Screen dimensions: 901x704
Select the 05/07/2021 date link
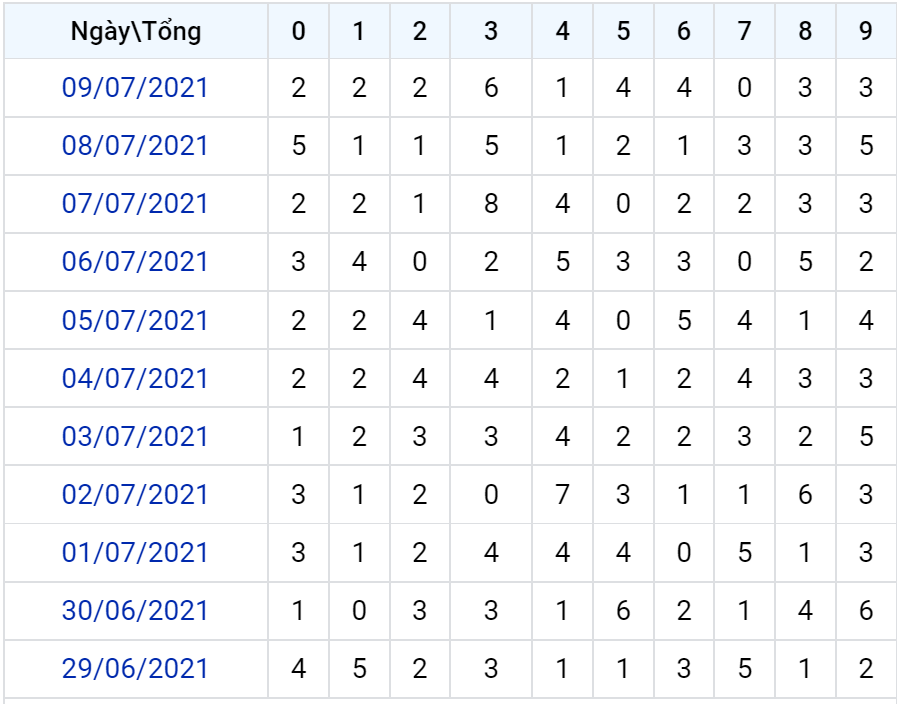coord(135,321)
